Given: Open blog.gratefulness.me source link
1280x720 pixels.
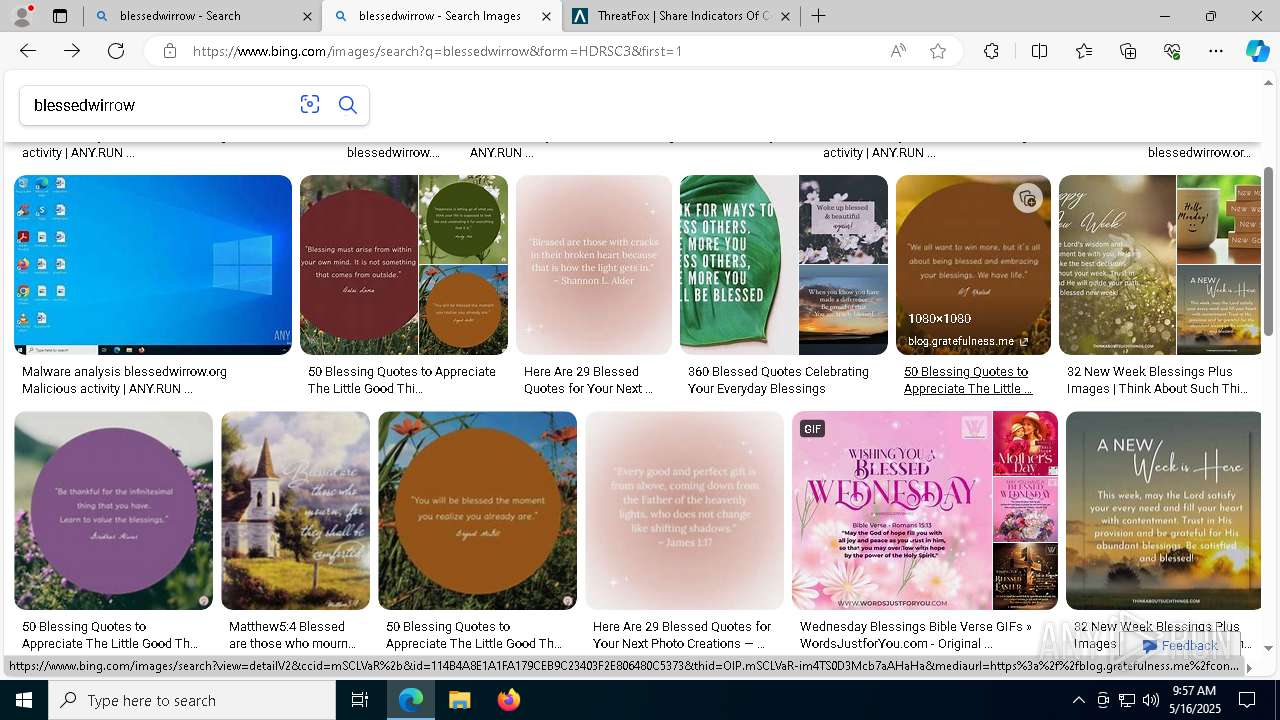Looking at the screenshot, I should click(x=968, y=341).
